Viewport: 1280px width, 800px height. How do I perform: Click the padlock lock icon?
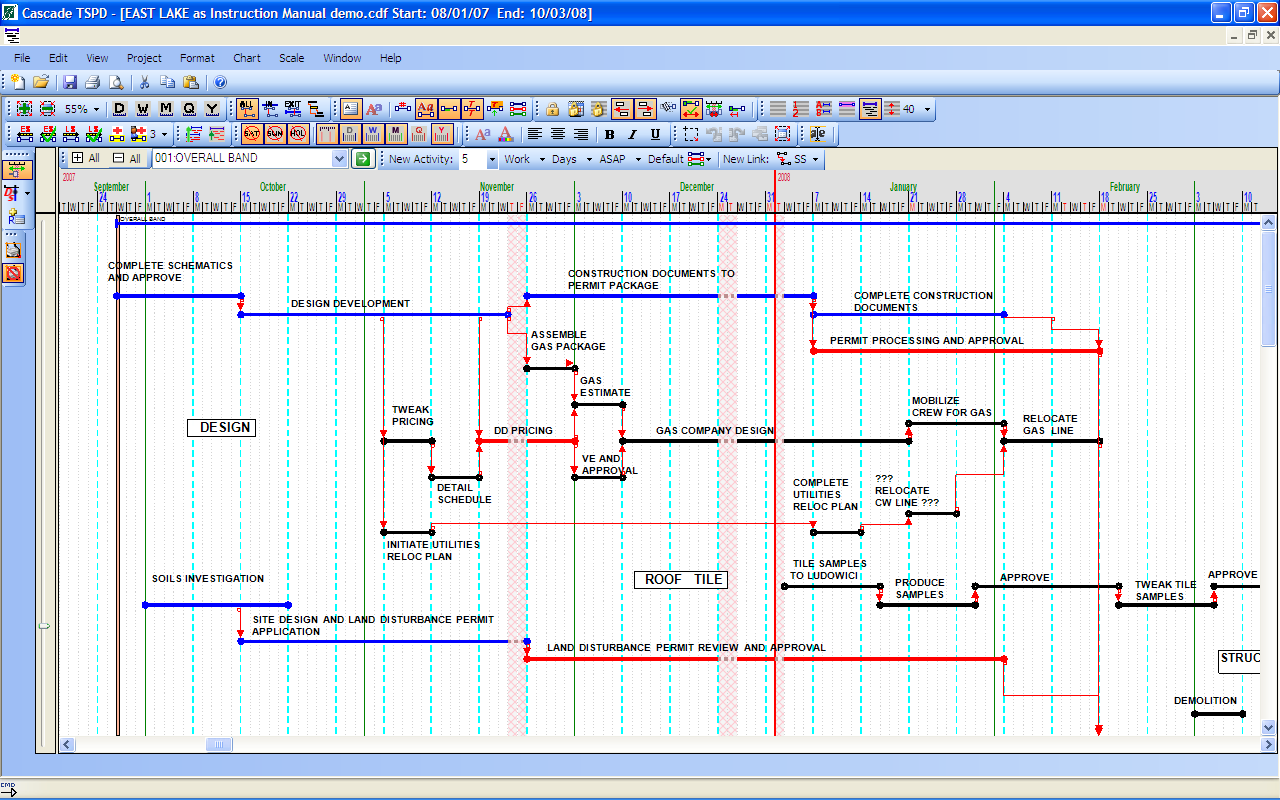552,109
